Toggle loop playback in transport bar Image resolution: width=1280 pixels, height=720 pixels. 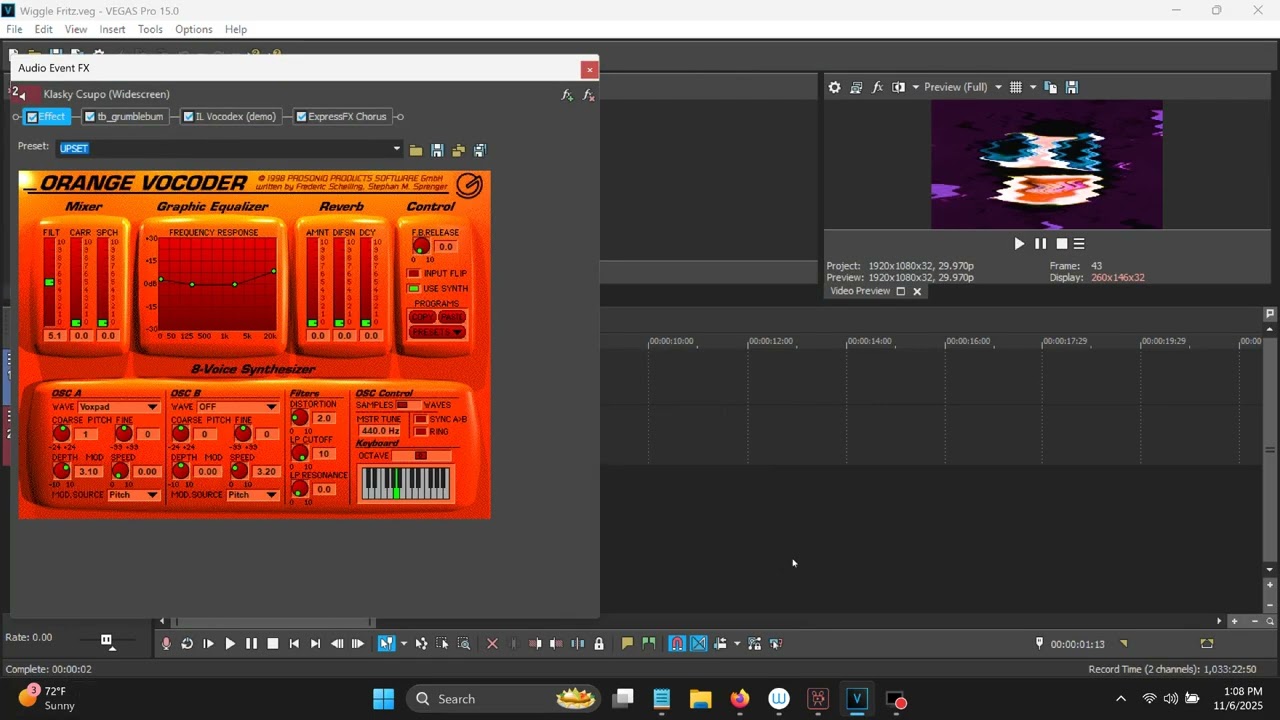click(187, 644)
